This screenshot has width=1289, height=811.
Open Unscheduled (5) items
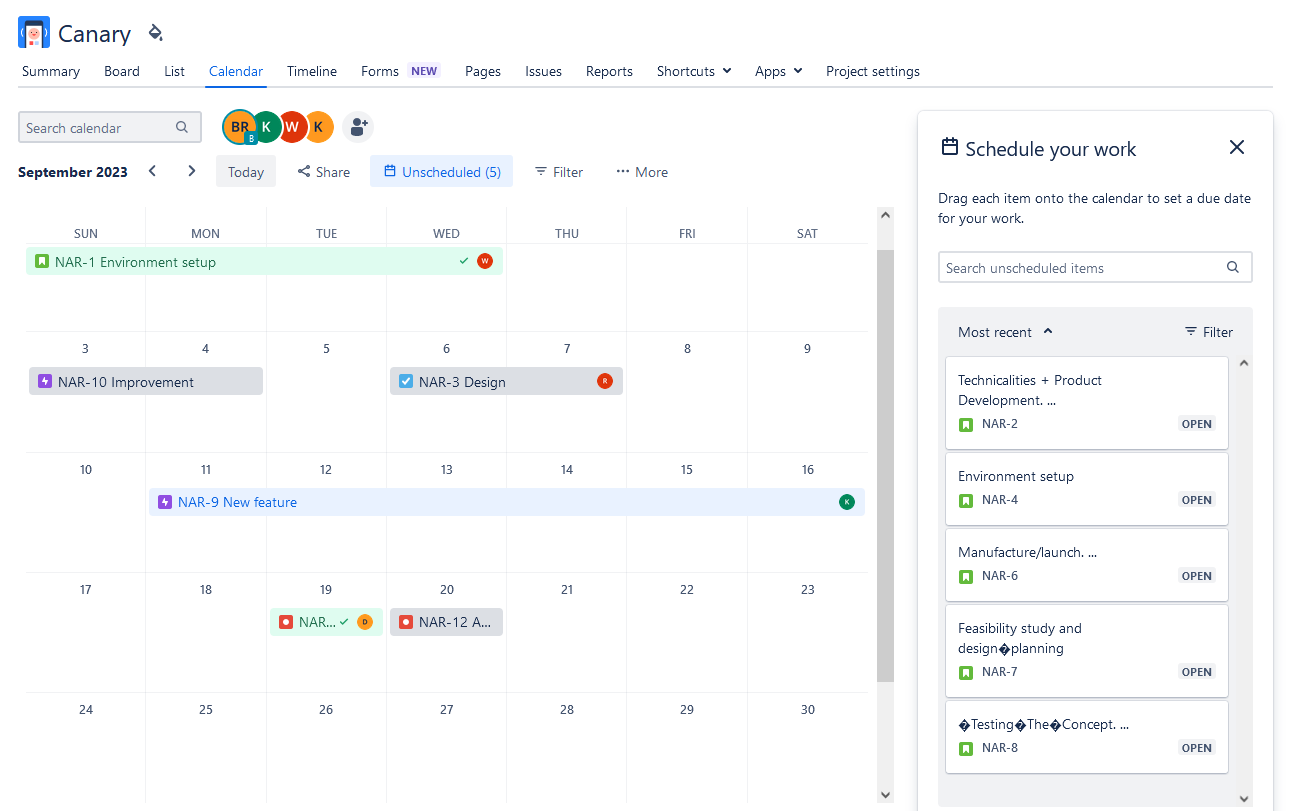pos(441,171)
